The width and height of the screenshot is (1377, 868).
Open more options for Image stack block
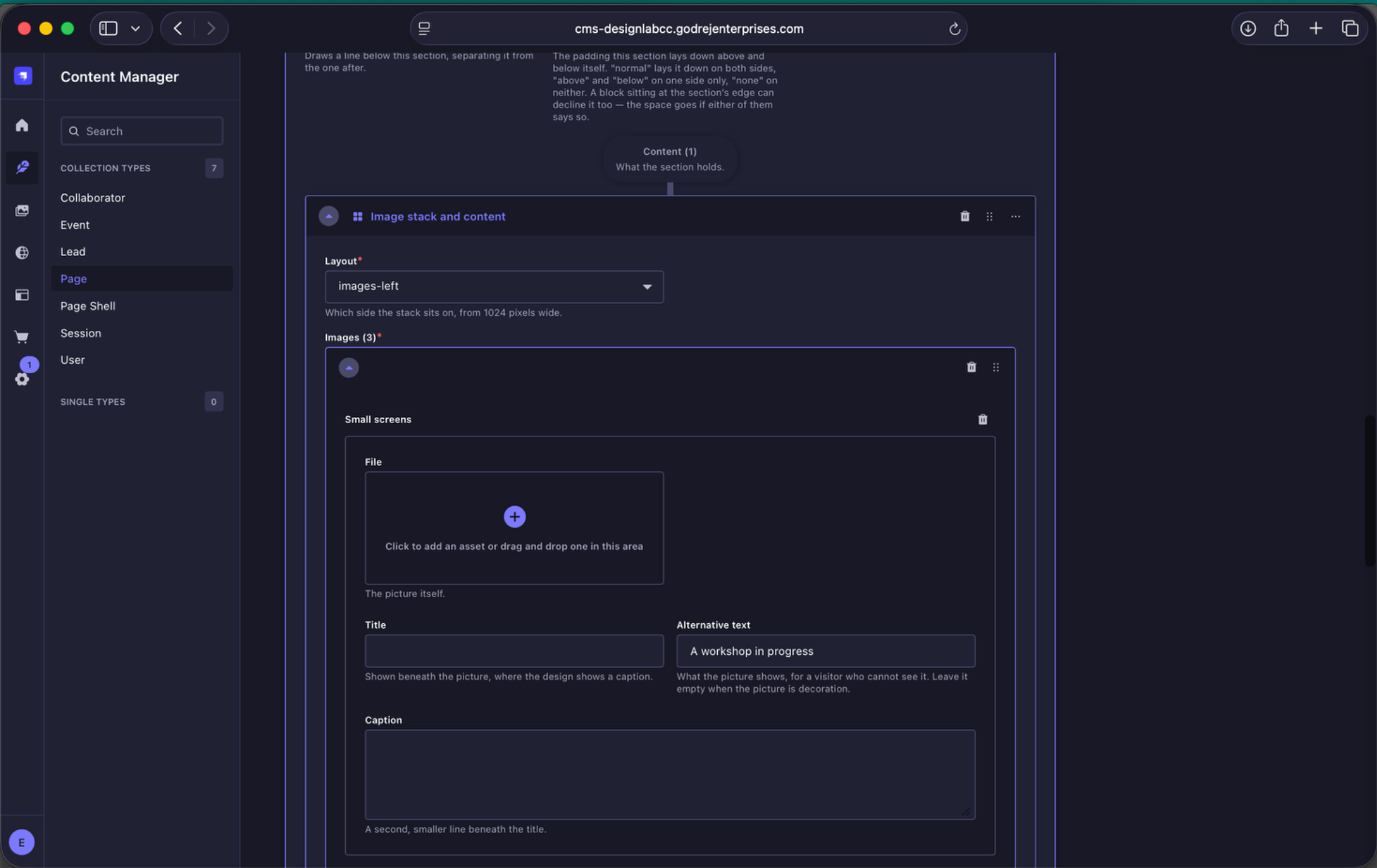(1016, 216)
